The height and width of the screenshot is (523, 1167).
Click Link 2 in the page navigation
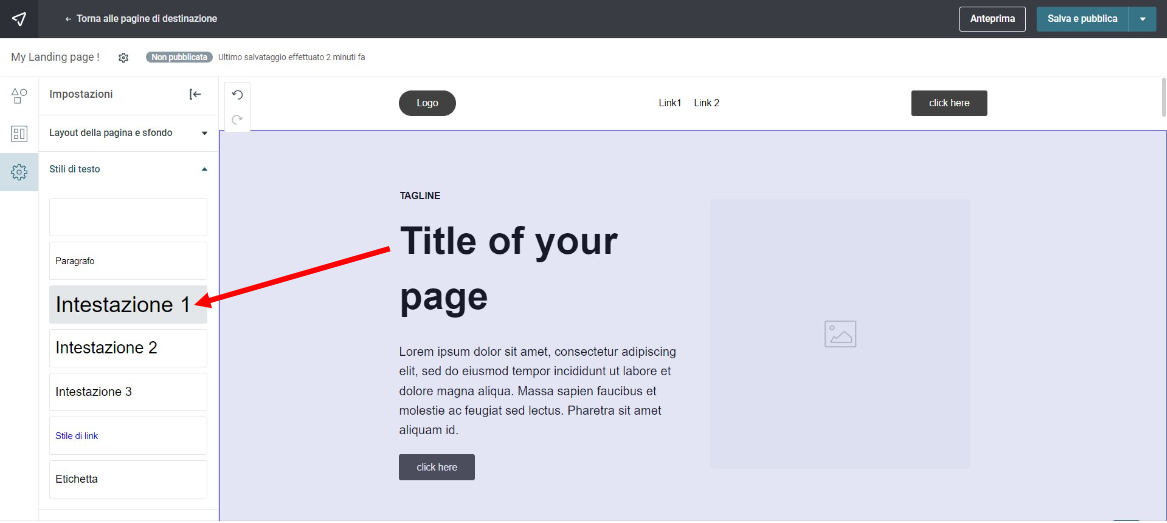707,103
